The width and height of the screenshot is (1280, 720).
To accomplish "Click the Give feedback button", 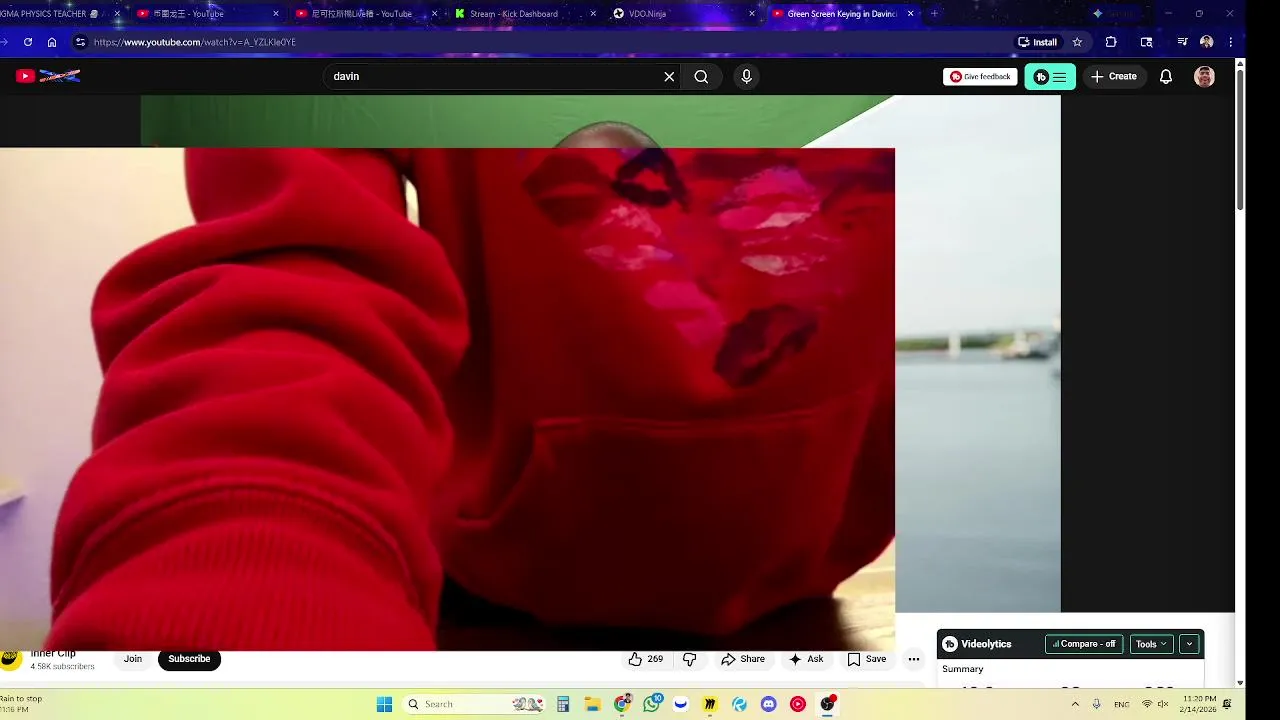I will pos(980,77).
